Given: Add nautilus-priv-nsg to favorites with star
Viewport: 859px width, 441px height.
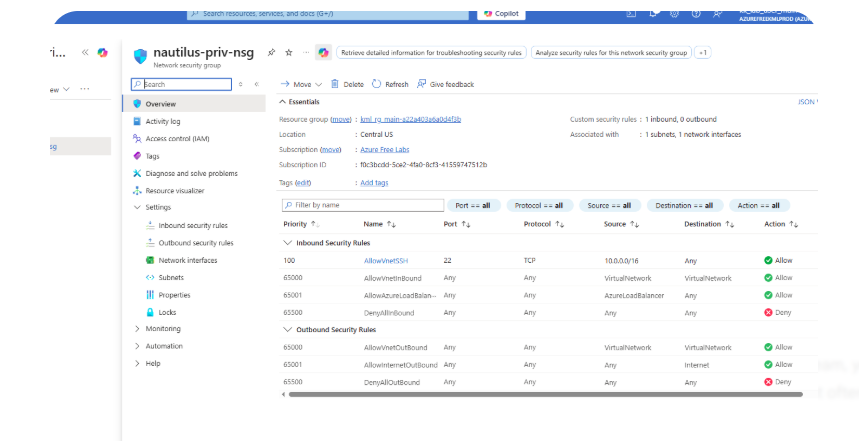Looking at the screenshot, I should [289, 53].
